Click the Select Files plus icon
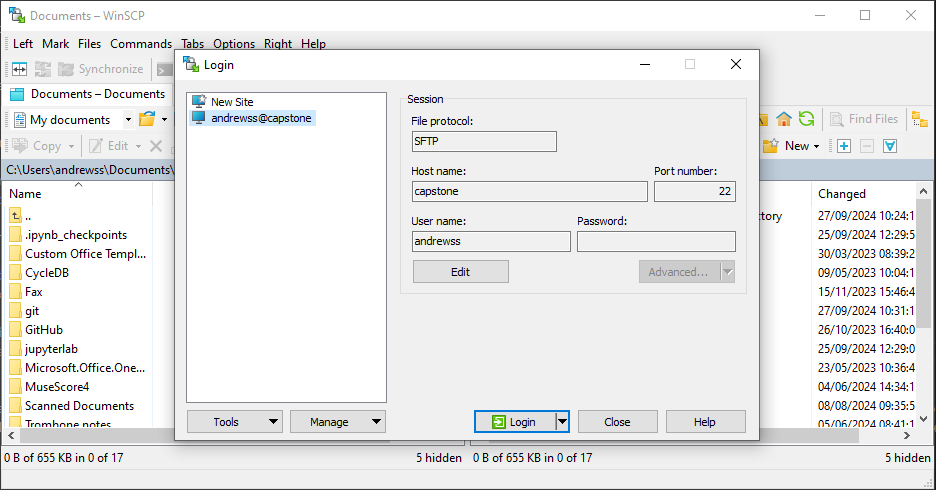Viewport: 936px width, 490px height. coord(844,146)
